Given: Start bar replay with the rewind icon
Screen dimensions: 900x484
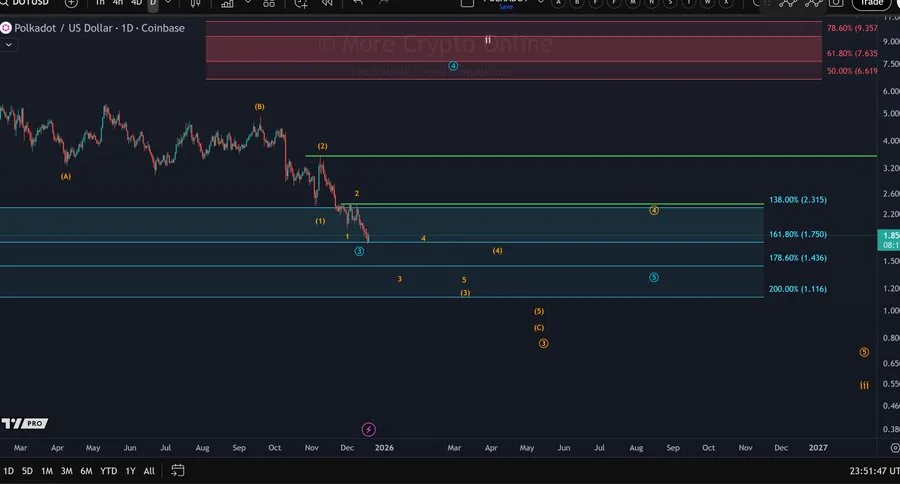Looking at the screenshot, I should pyautogui.click(x=327, y=3).
